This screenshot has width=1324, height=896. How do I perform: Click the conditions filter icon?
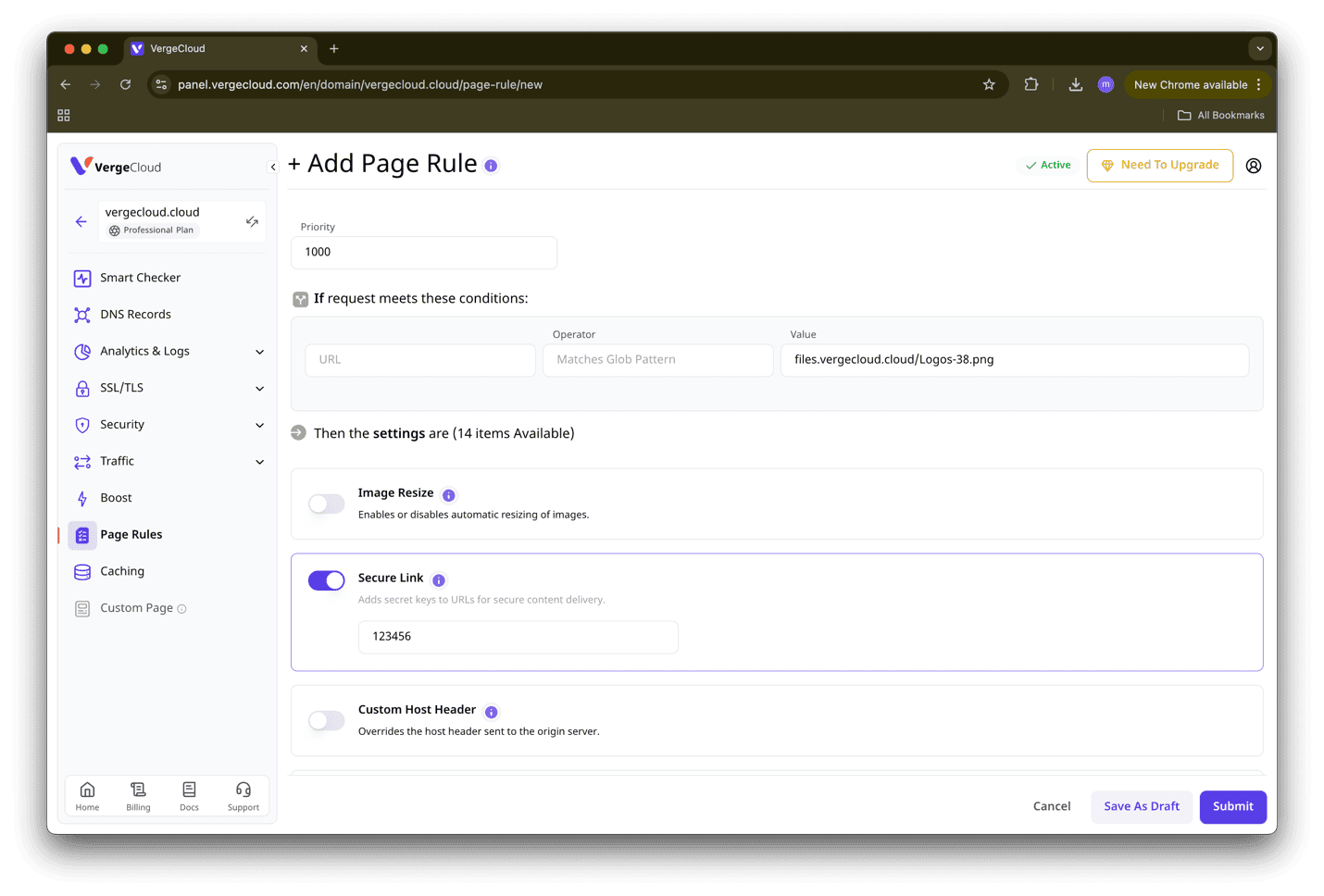[x=300, y=299]
